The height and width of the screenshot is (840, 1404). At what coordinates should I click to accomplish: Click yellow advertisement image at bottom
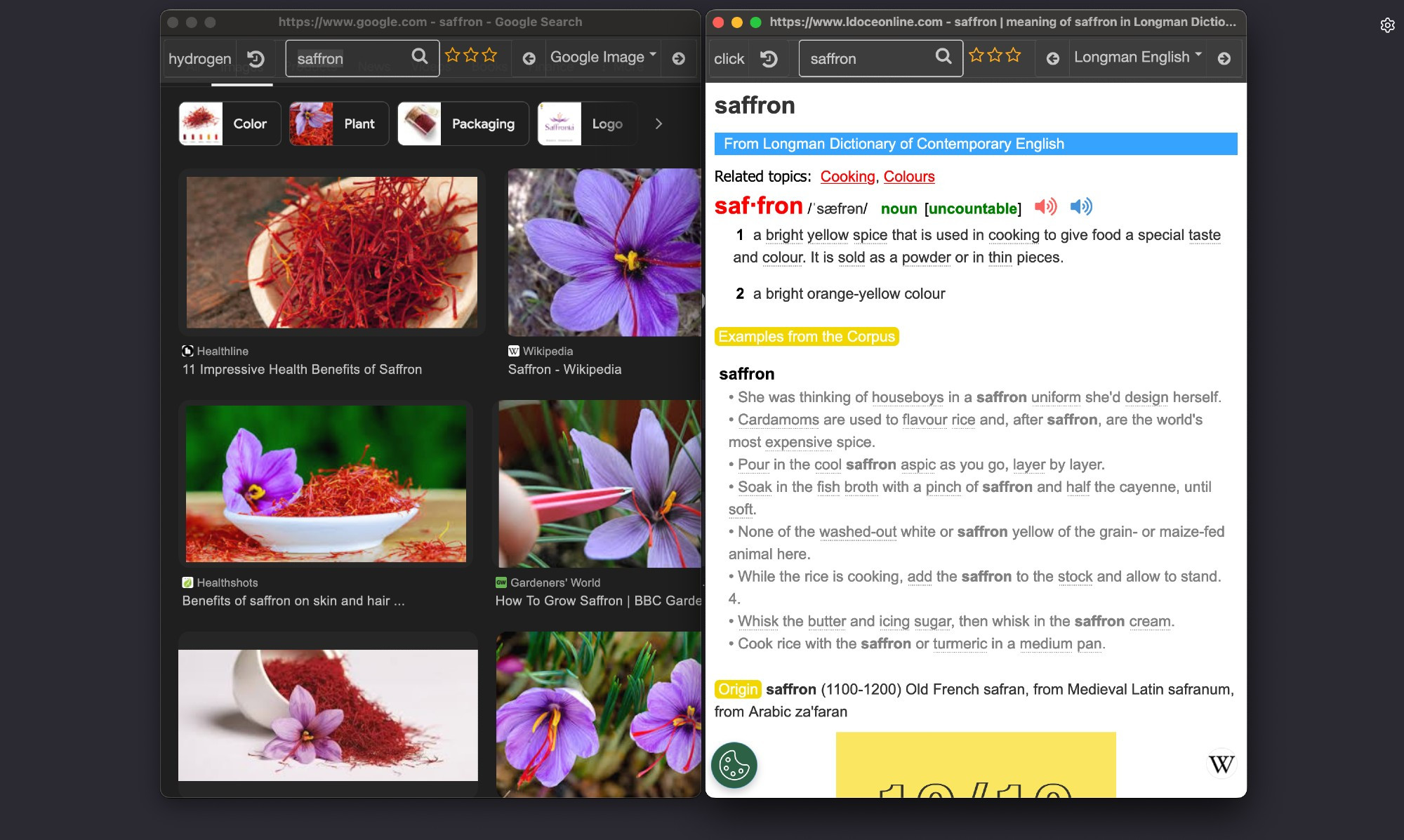976,765
